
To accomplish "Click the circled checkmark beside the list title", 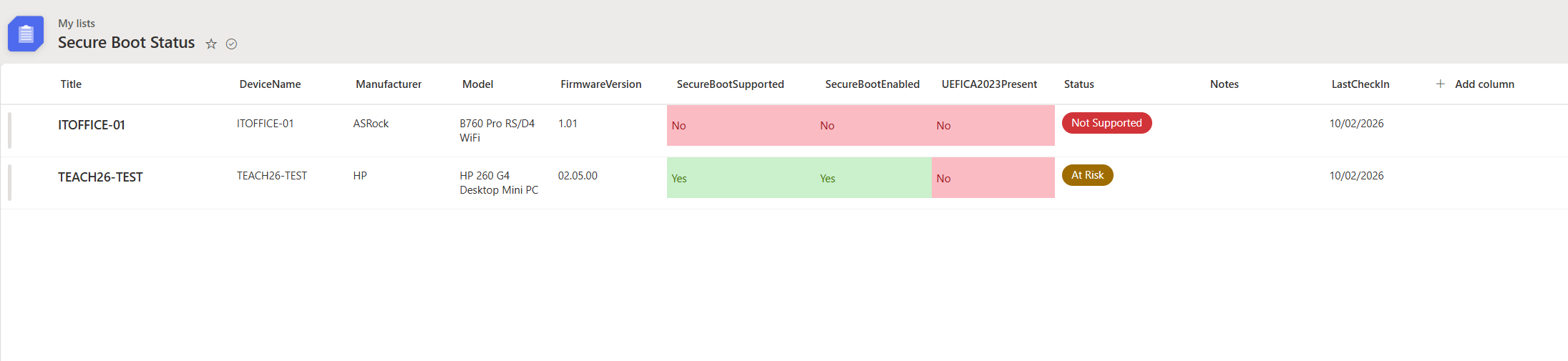I will point(231,44).
